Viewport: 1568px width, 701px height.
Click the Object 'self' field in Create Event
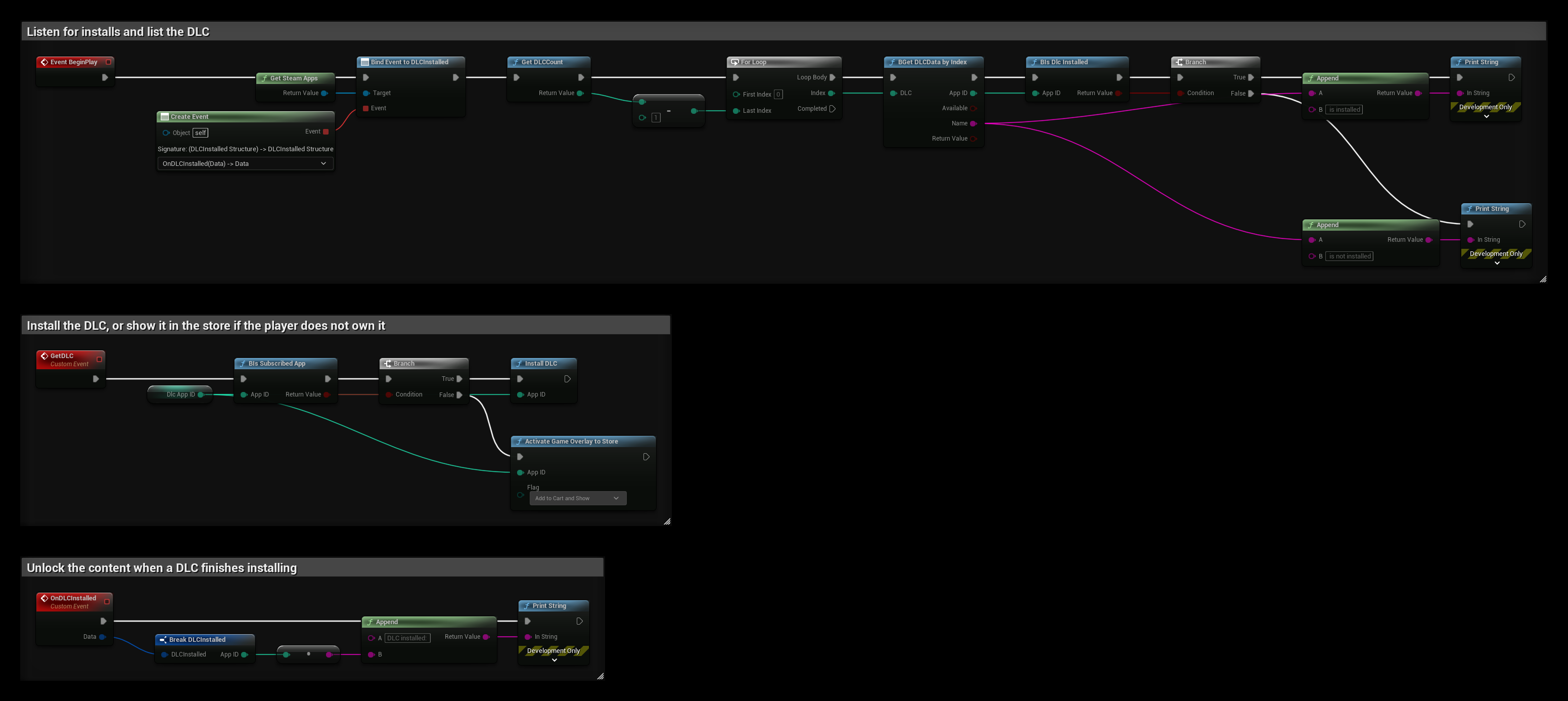[x=200, y=133]
